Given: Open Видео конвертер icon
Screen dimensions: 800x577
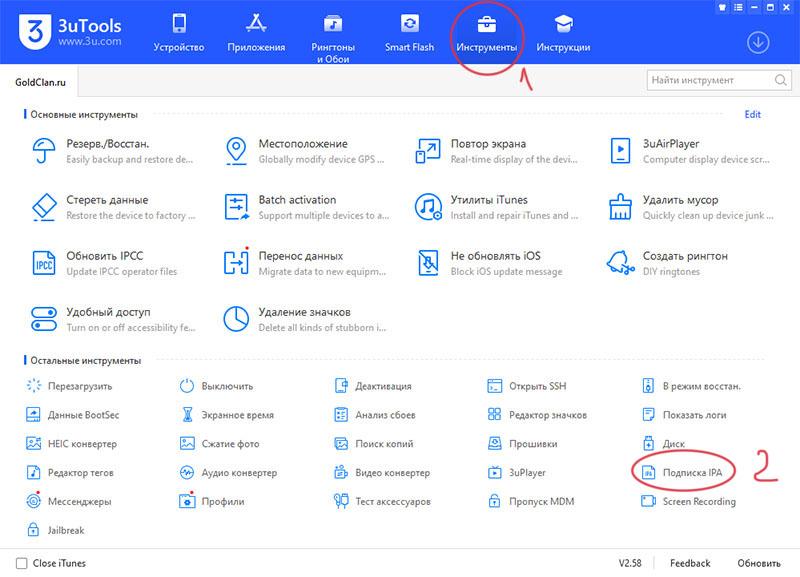Looking at the screenshot, I should click(341, 472).
